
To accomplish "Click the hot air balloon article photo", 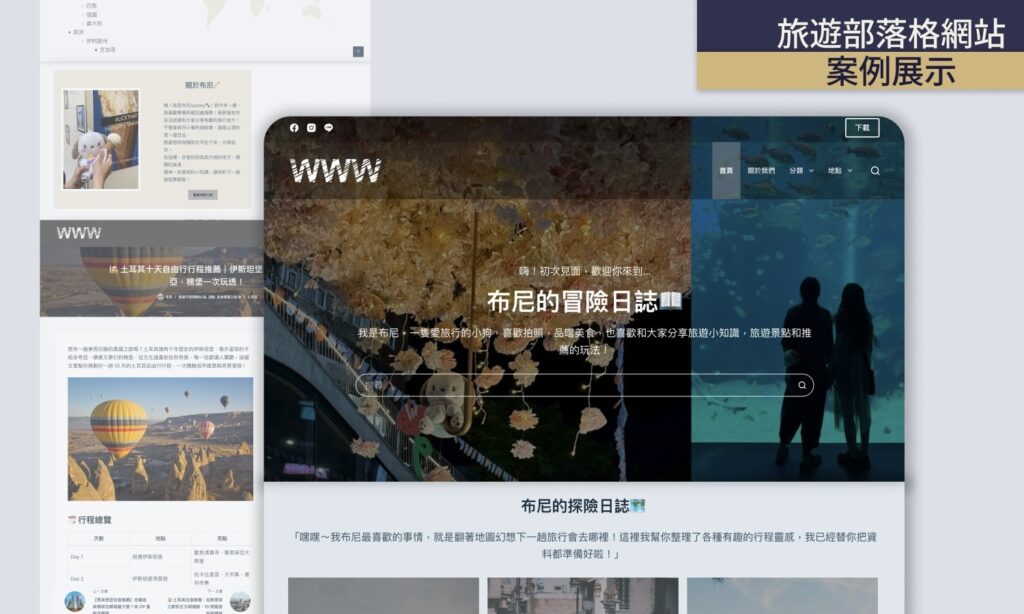I will pyautogui.click(x=160, y=438).
